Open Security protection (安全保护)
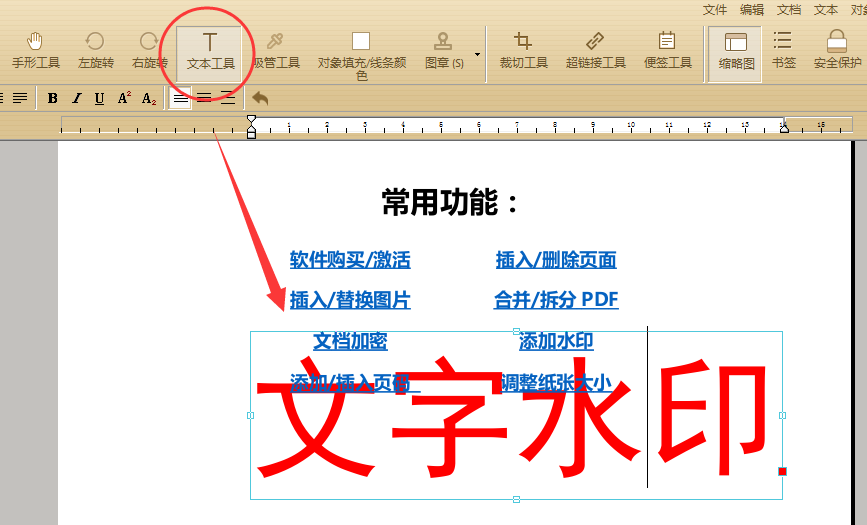 click(837, 50)
